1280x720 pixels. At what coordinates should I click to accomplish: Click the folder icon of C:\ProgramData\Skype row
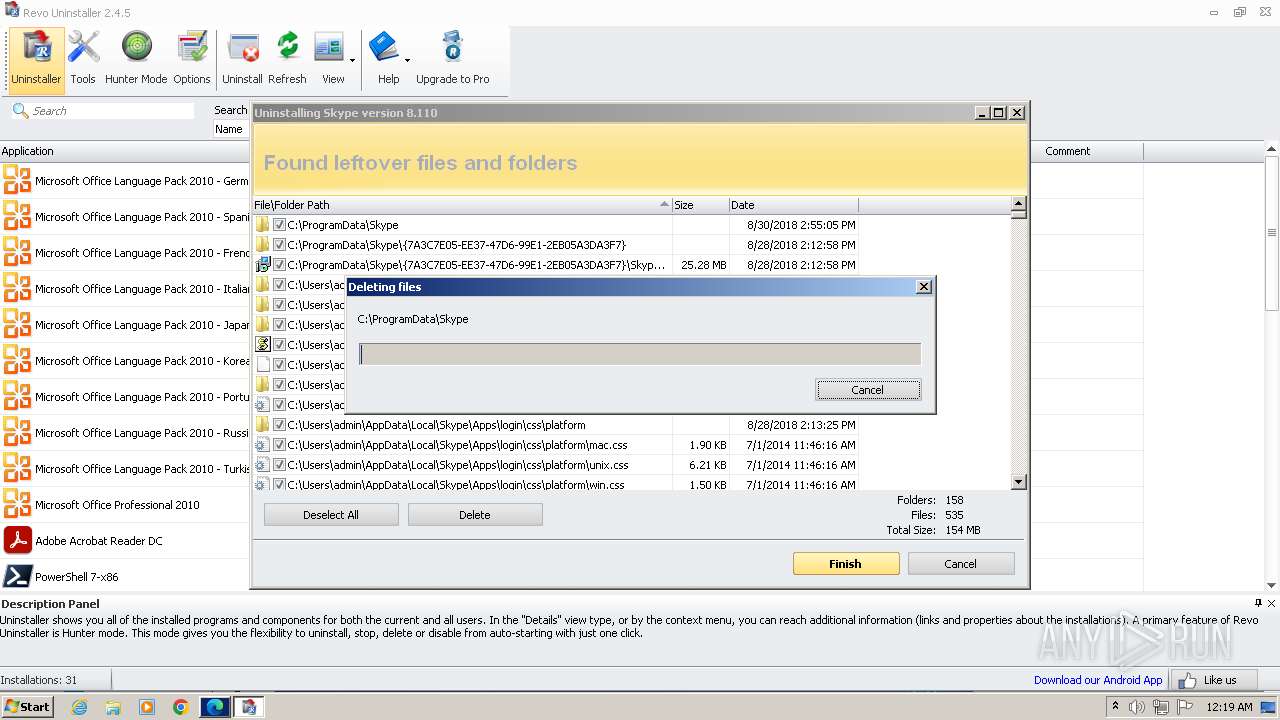tap(263, 225)
